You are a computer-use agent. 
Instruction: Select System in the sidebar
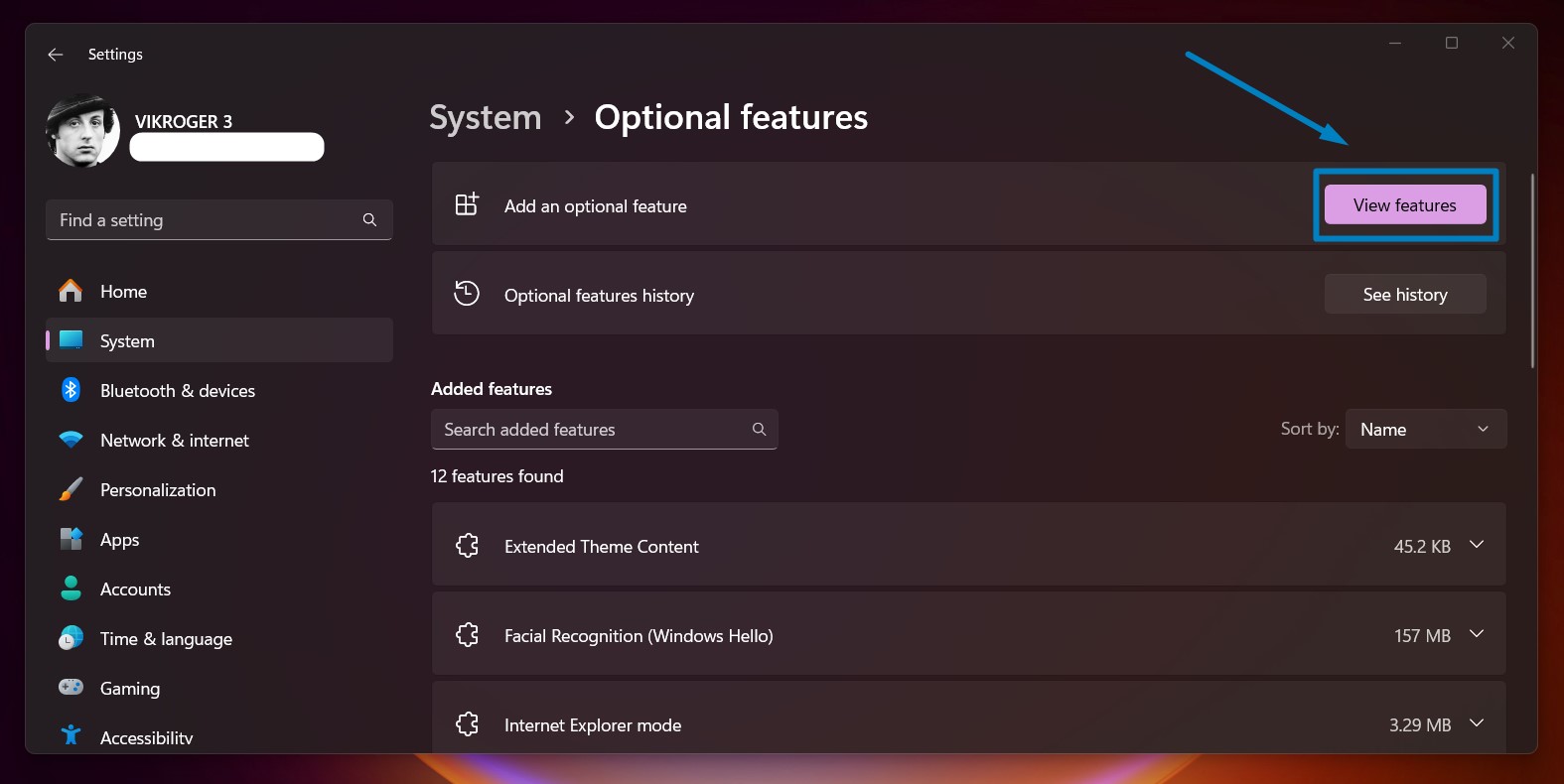tap(219, 340)
